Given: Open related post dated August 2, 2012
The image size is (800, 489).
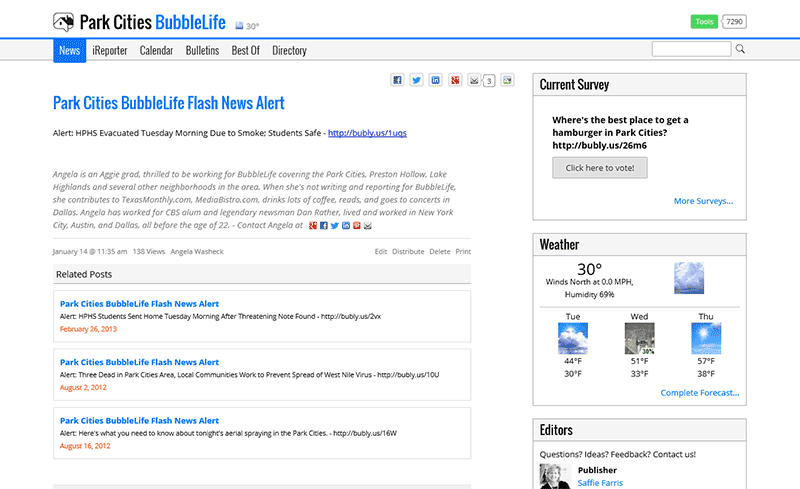Looking at the screenshot, I should 139,362.
